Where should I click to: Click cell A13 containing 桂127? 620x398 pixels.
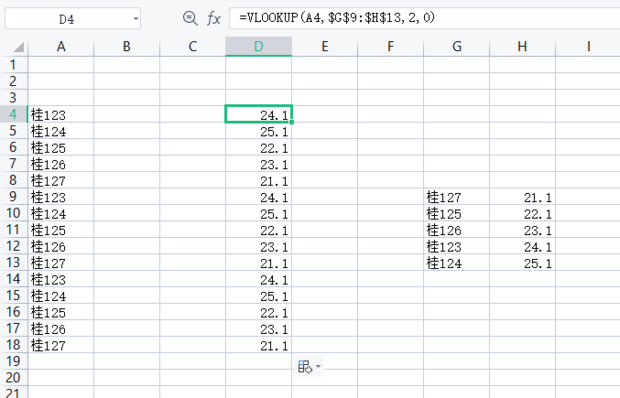(61, 262)
